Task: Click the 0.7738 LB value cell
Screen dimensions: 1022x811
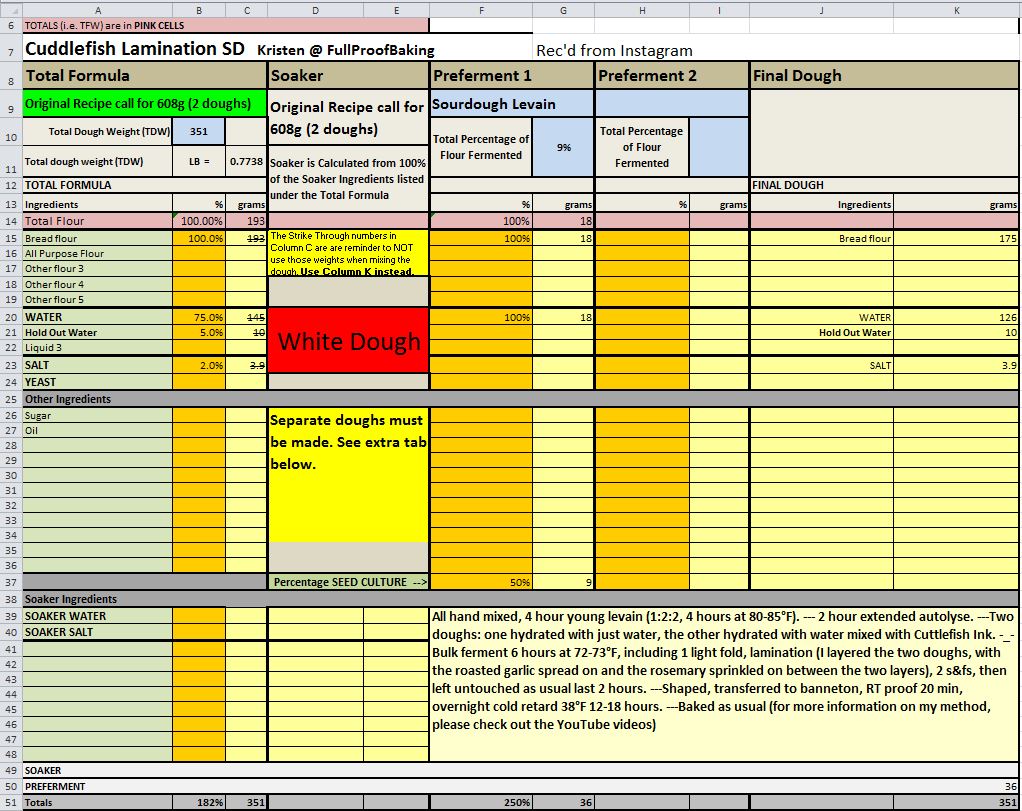Action: coord(246,161)
